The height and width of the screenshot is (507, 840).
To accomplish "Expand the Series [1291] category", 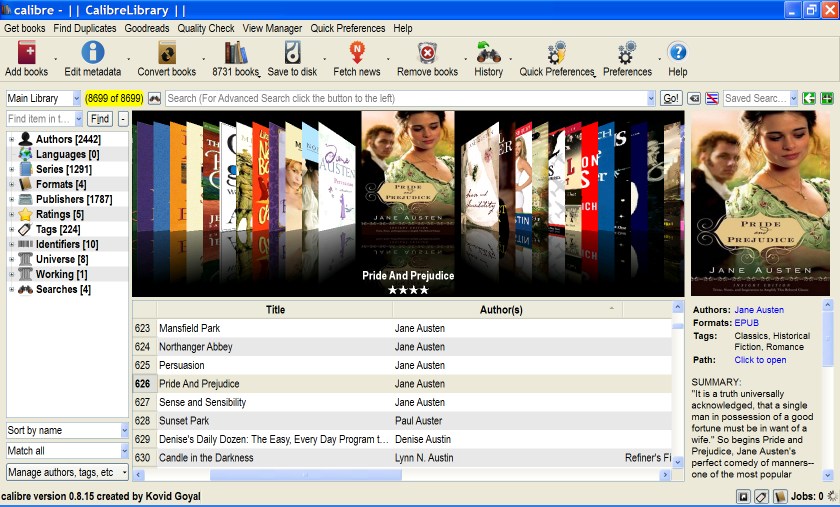I will pyautogui.click(x=11, y=169).
